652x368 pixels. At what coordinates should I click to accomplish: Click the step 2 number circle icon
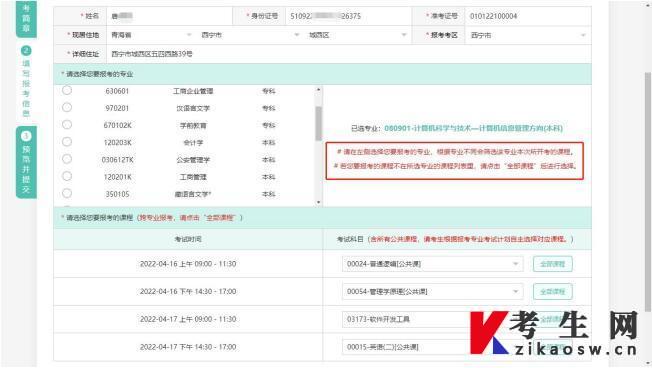pos(26,51)
